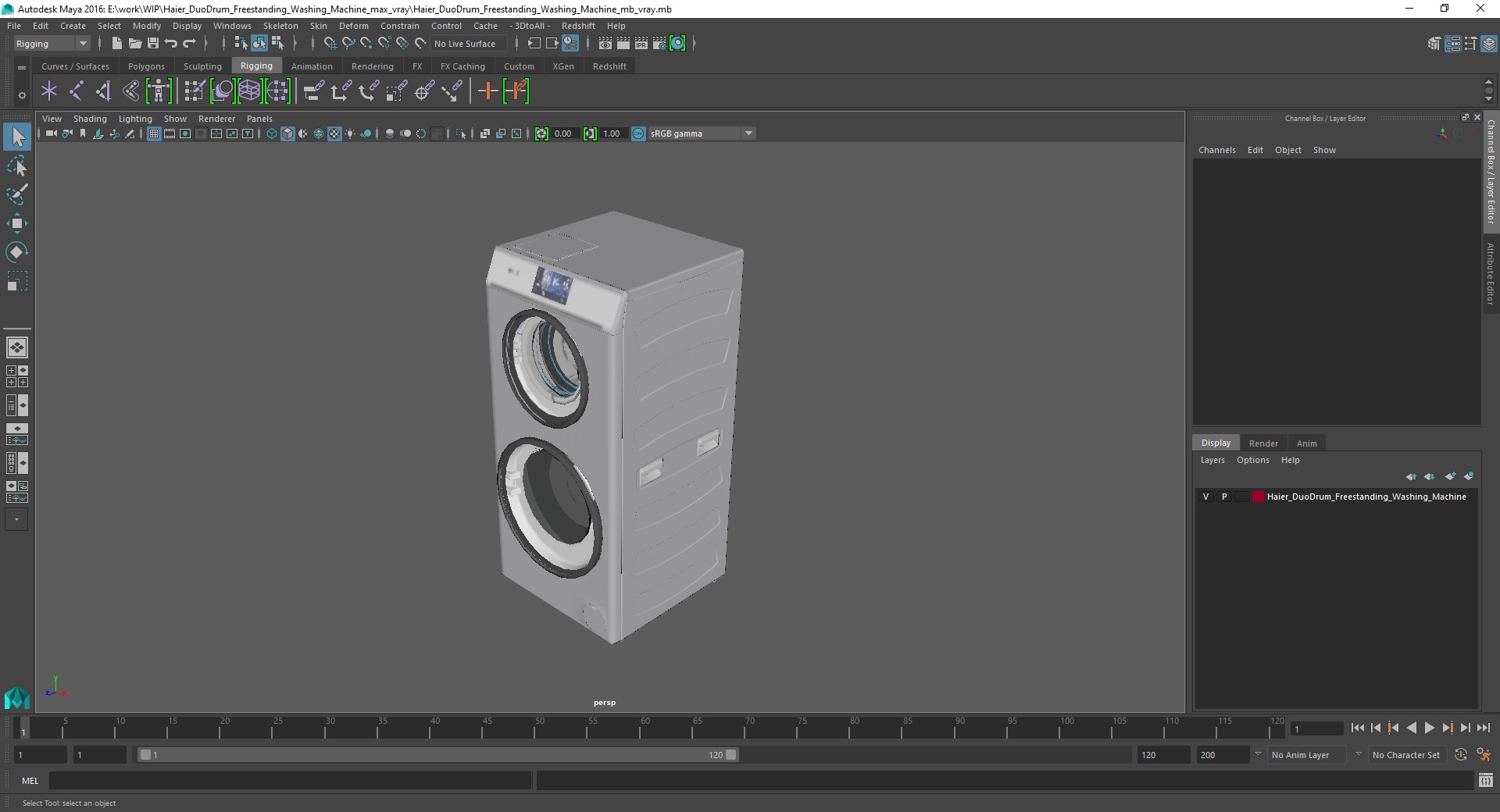Activate the Paint selection tool
The height and width of the screenshot is (812, 1500).
pyautogui.click(x=17, y=194)
